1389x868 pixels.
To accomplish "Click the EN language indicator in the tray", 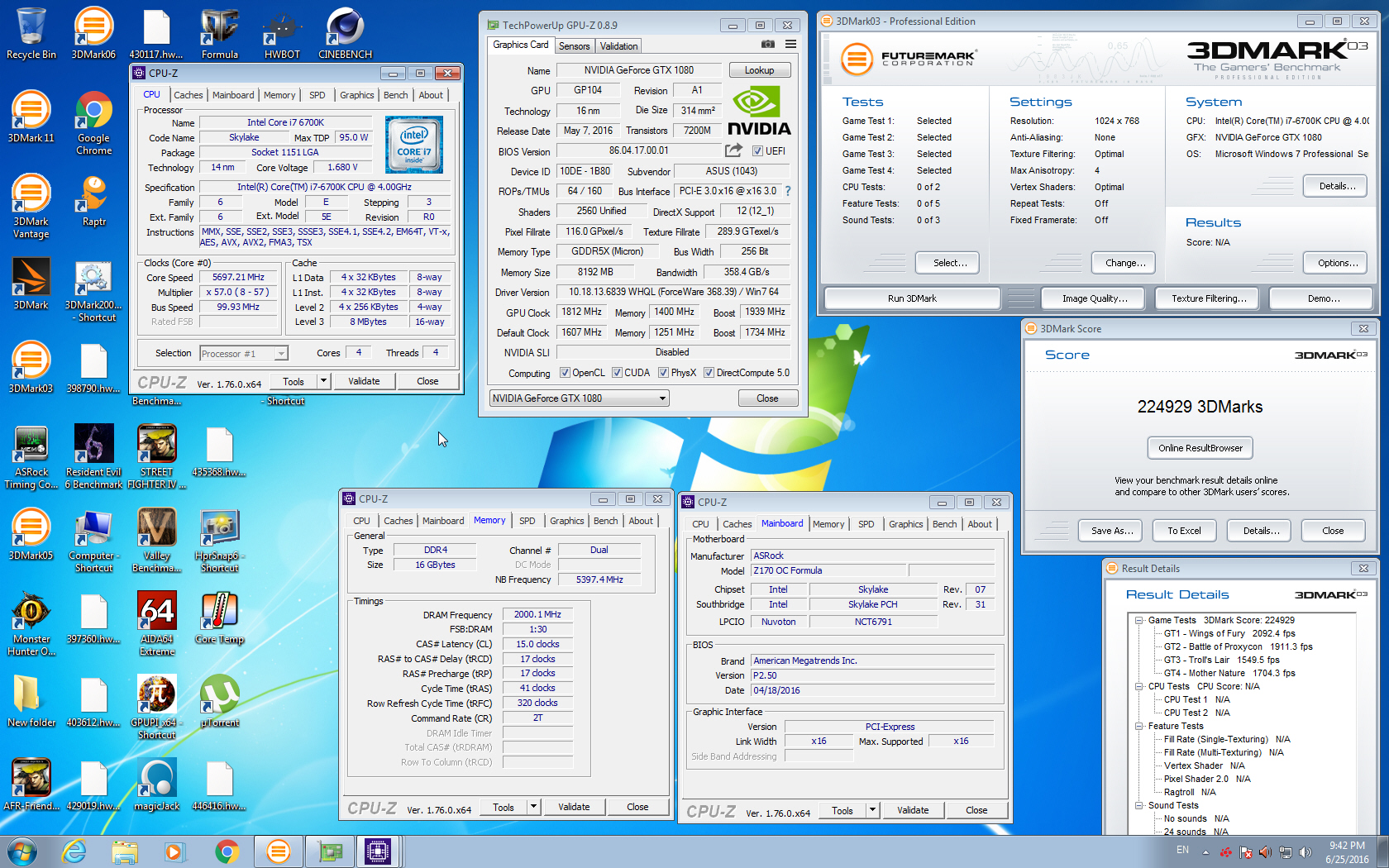I will pos(1182,850).
